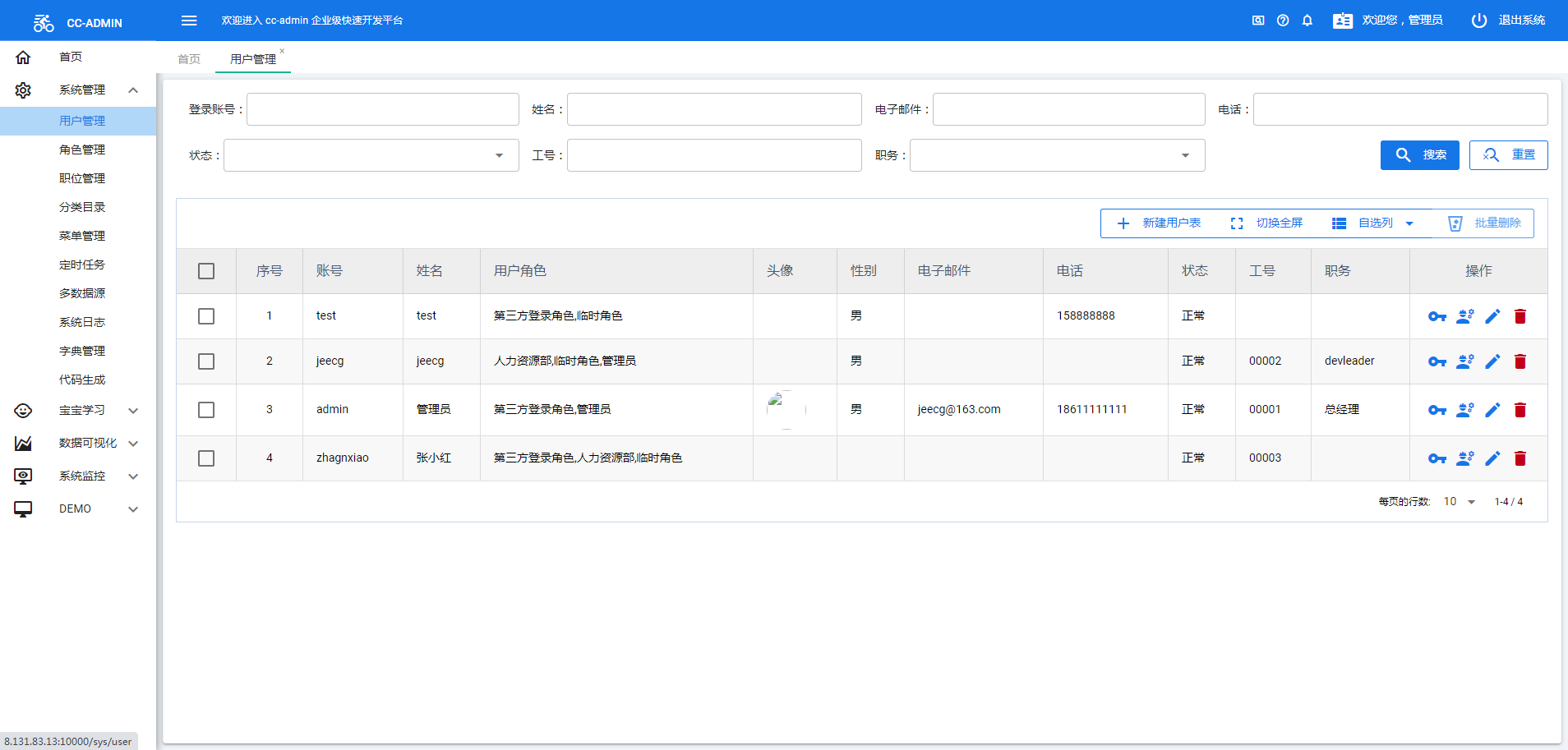
Task: Delete user test with trash icon
Action: pos(1520,316)
